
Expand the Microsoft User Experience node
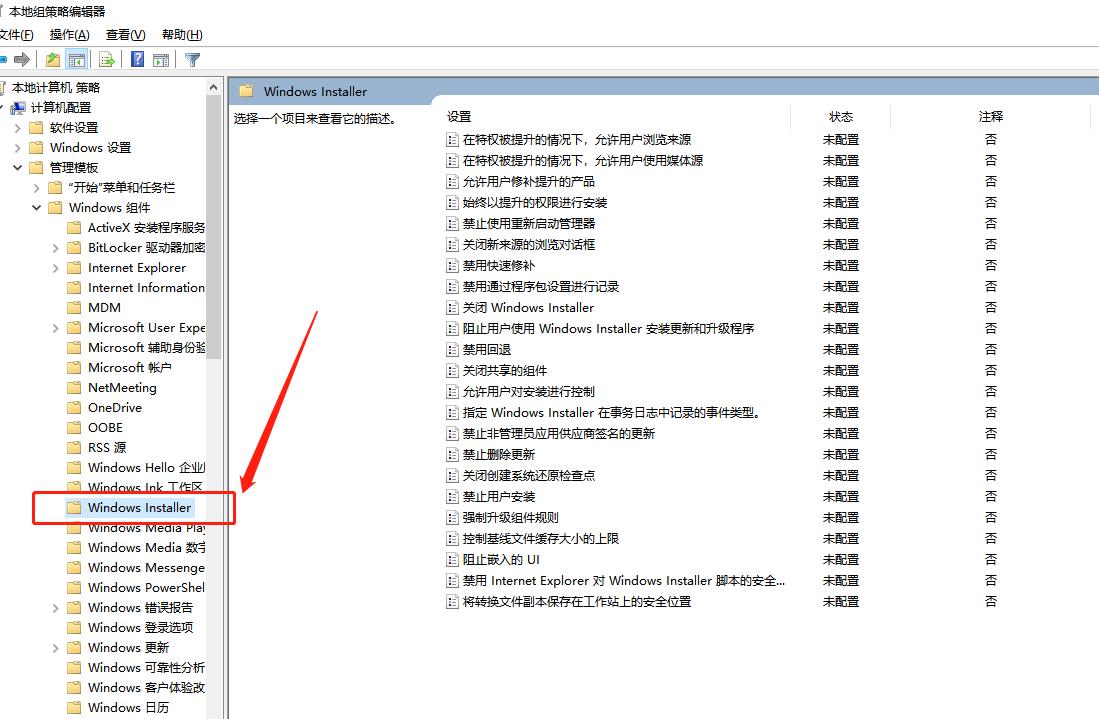point(55,328)
